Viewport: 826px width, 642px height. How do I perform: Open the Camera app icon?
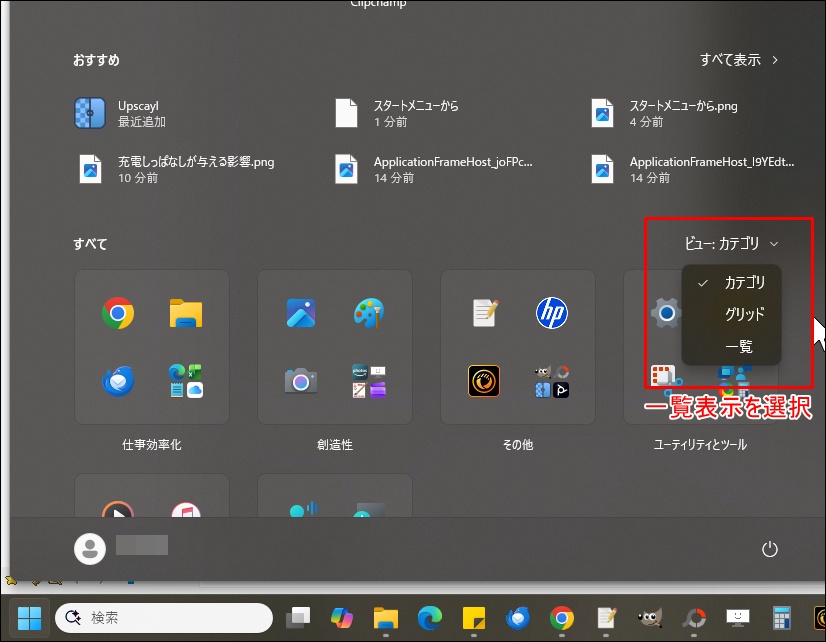click(301, 381)
